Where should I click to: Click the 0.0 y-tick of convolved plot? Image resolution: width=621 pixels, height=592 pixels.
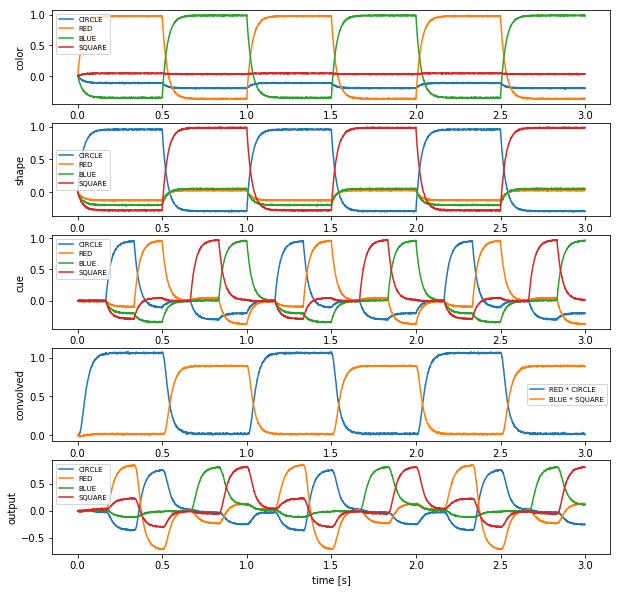[x=38, y=436]
